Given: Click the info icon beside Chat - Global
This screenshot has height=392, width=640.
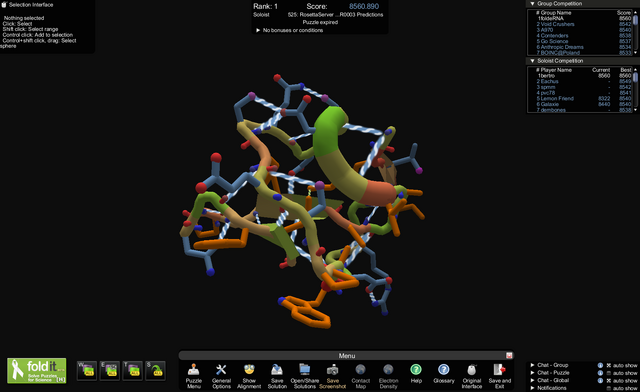Looking at the screenshot, I should pos(600,380).
